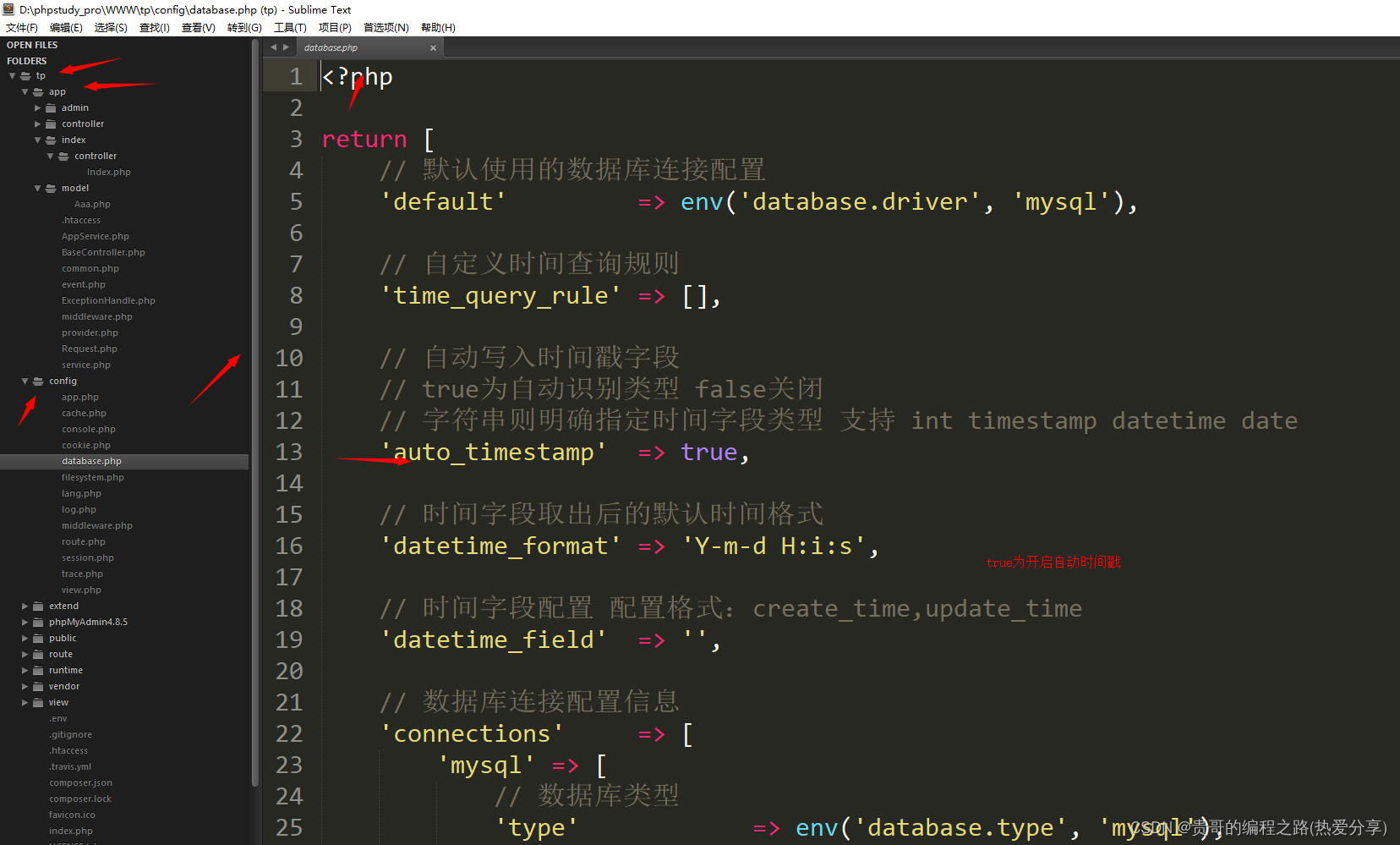Expand the admin folder

pyautogui.click(x=38, y=108)
